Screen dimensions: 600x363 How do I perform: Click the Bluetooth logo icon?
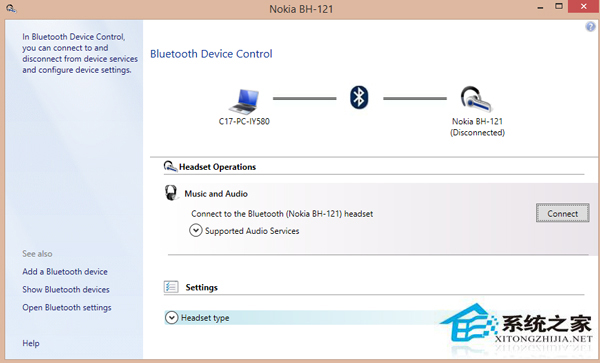(359, 98)
